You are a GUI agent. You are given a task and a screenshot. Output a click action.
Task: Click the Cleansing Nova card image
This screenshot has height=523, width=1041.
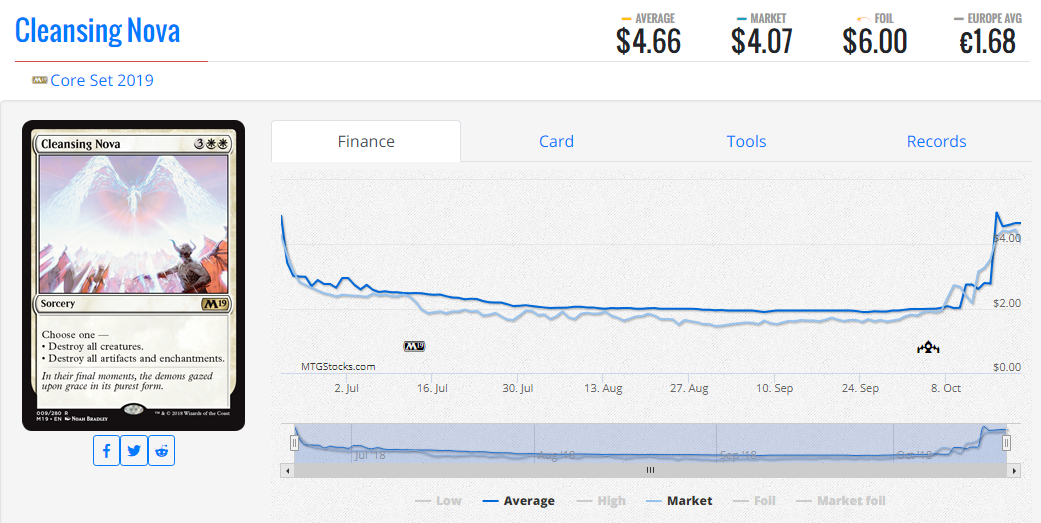click(133, 275)
